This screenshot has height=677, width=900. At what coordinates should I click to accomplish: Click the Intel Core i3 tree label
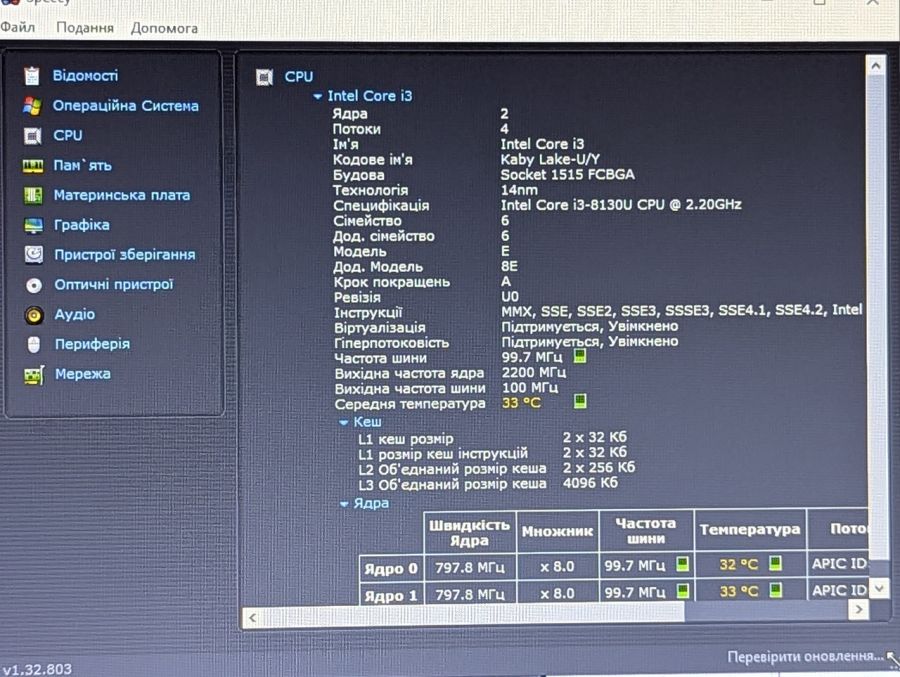coord(370,96)
